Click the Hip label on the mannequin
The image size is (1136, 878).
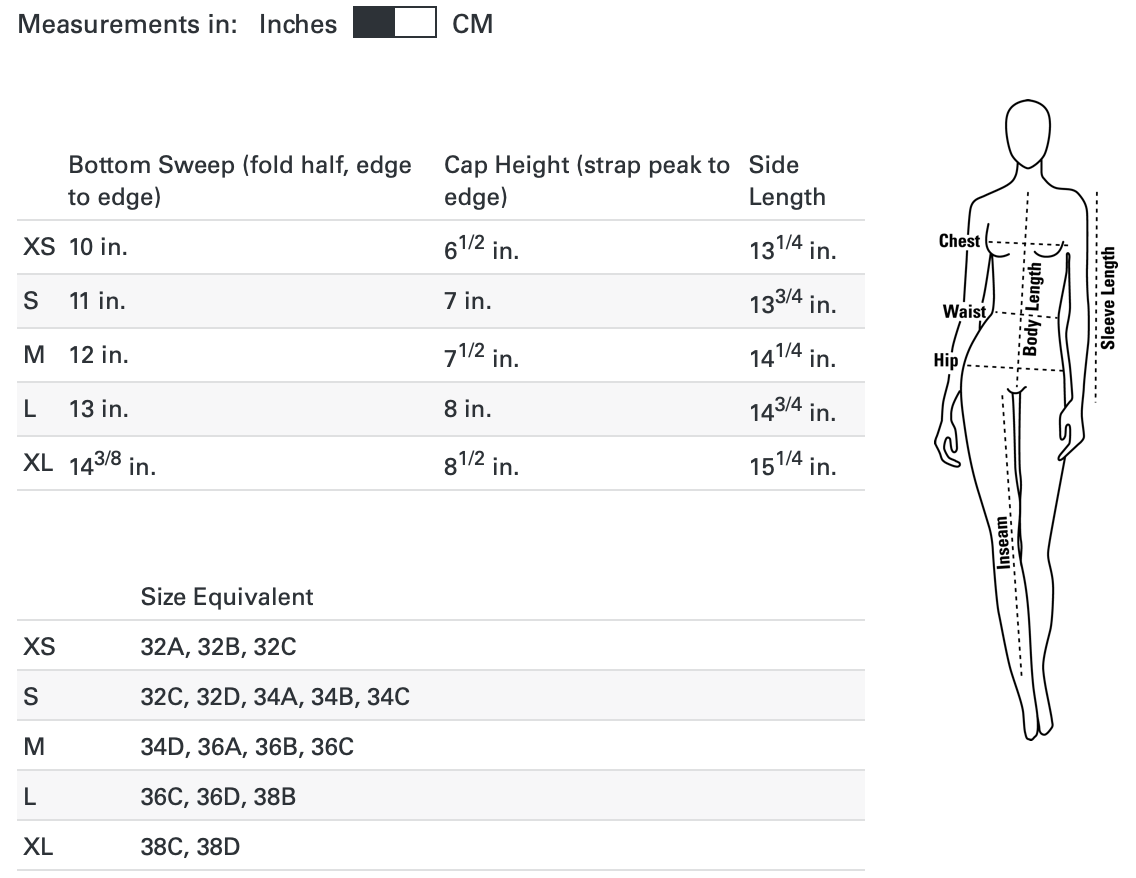tap(946, 360)
